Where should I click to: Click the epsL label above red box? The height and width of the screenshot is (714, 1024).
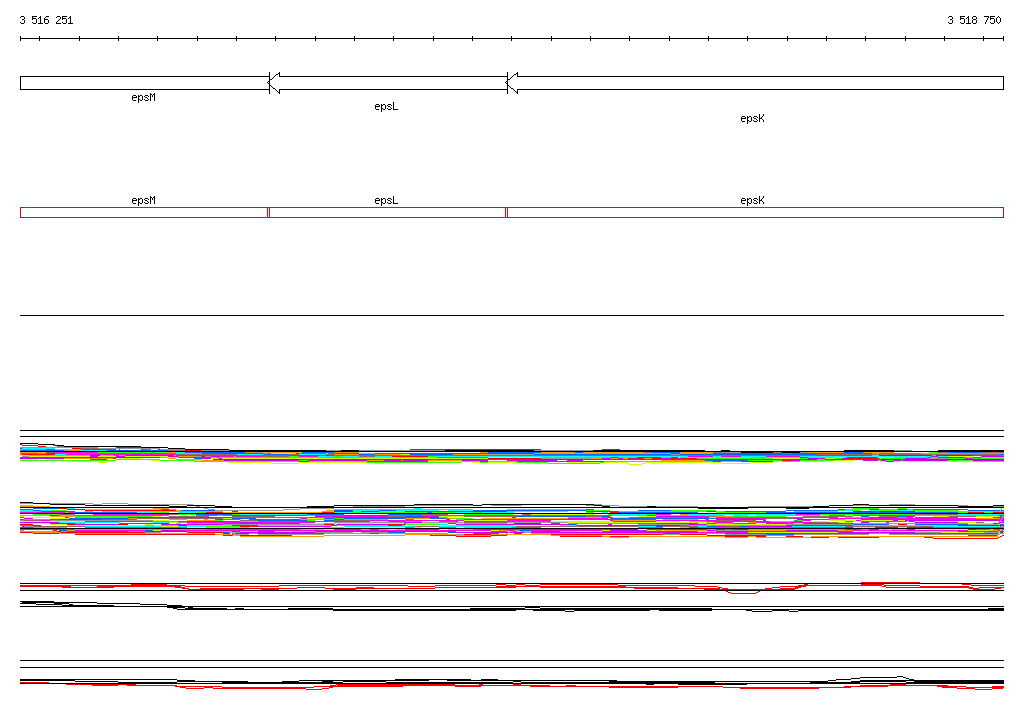(x=386, y=201)
